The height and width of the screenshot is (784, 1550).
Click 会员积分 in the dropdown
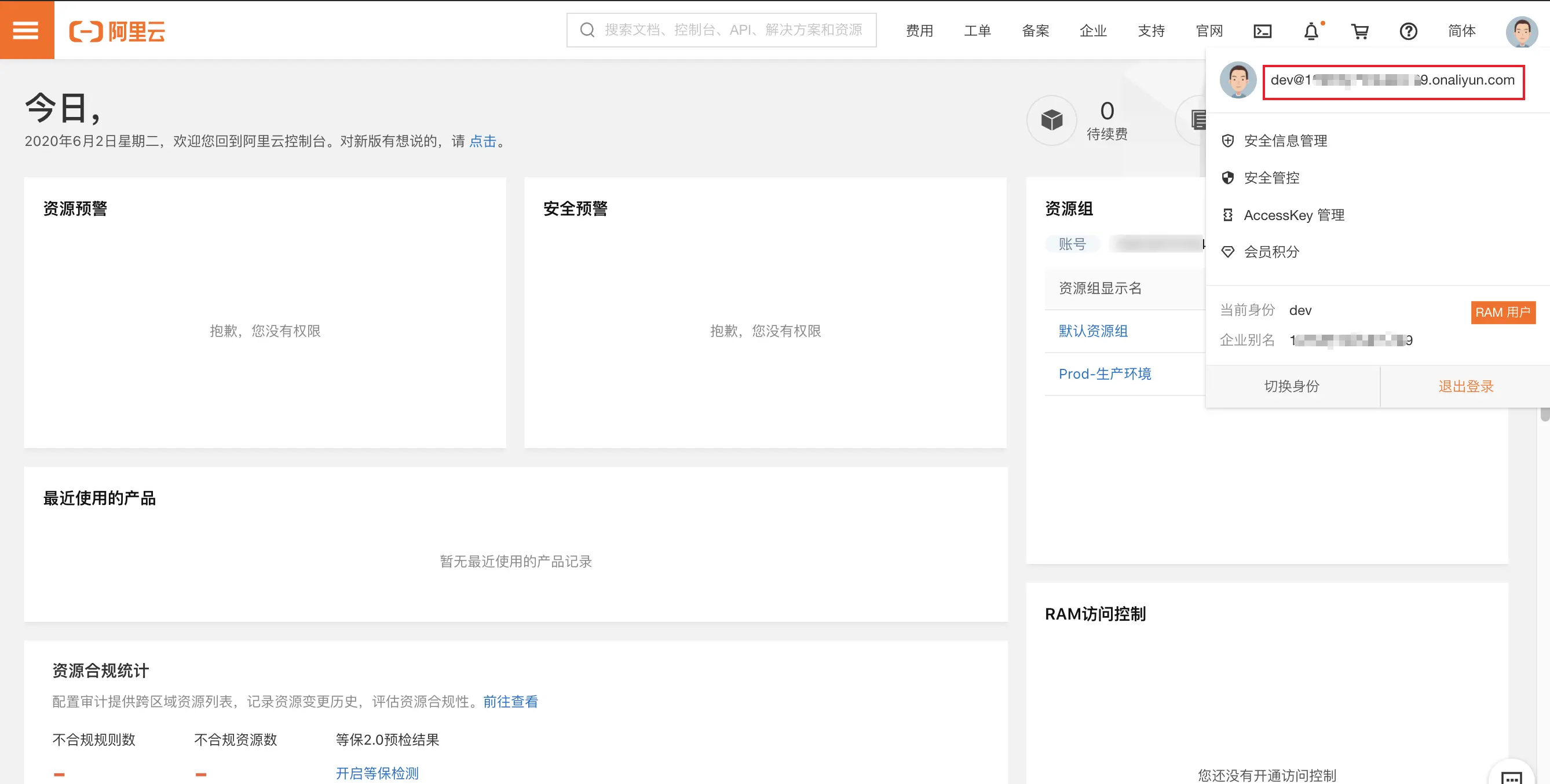pyautogui.click(x=1271, y=252)
